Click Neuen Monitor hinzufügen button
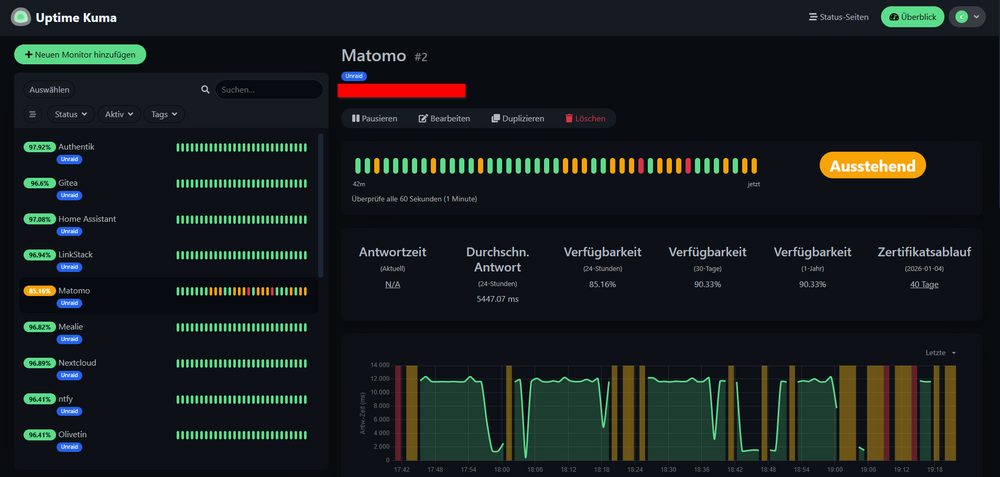 (x=80, y=55)
